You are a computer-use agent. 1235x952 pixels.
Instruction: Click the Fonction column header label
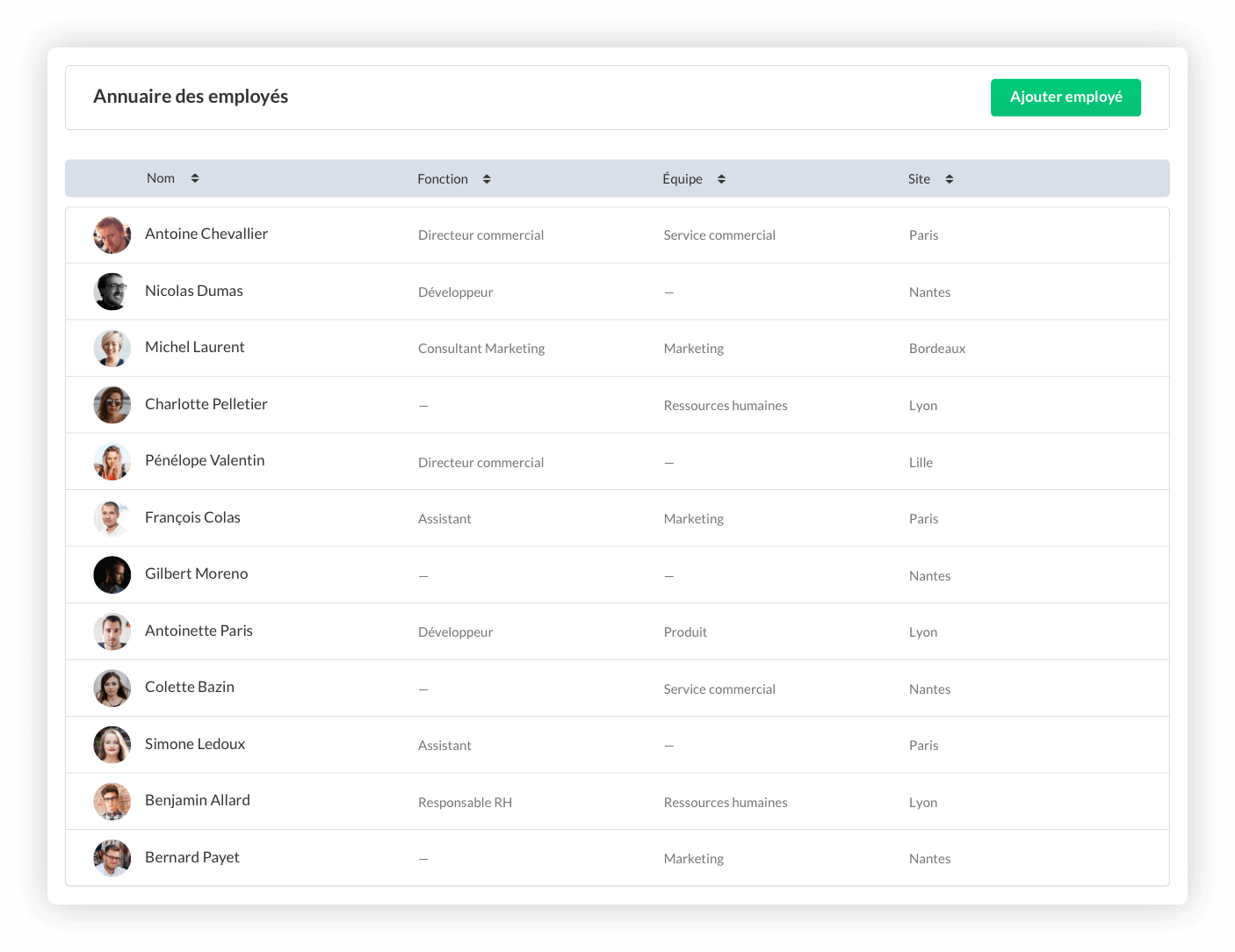coord(443,179)
